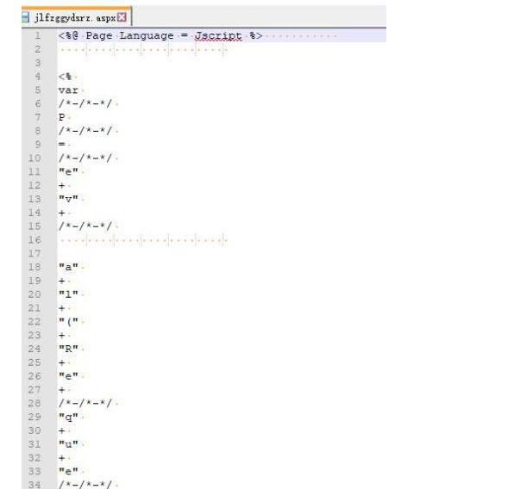
Task: Close the jlfzggydsrz.aspx tab
Action: coord(122,17)
